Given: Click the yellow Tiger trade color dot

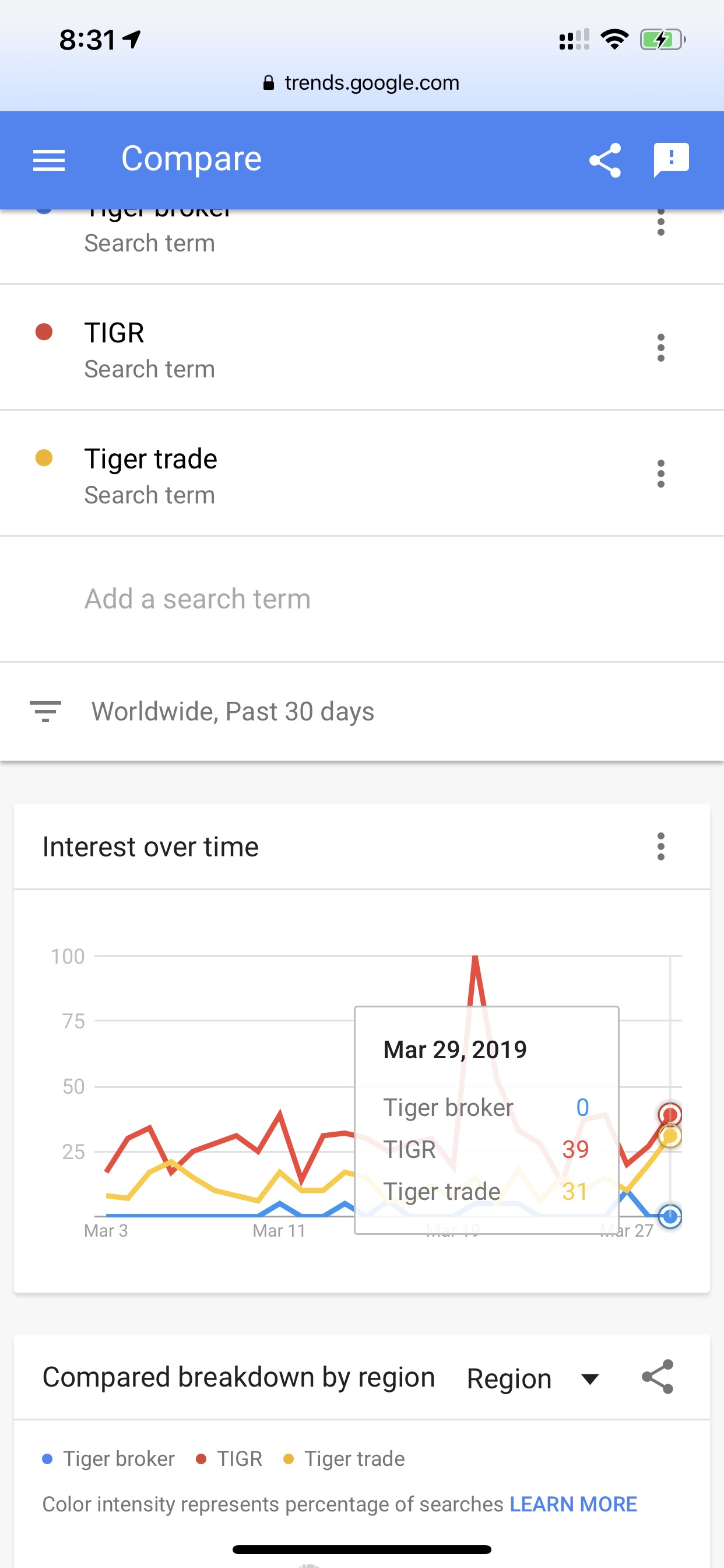Looking at the screenshot, I should (x=44, y=458).
